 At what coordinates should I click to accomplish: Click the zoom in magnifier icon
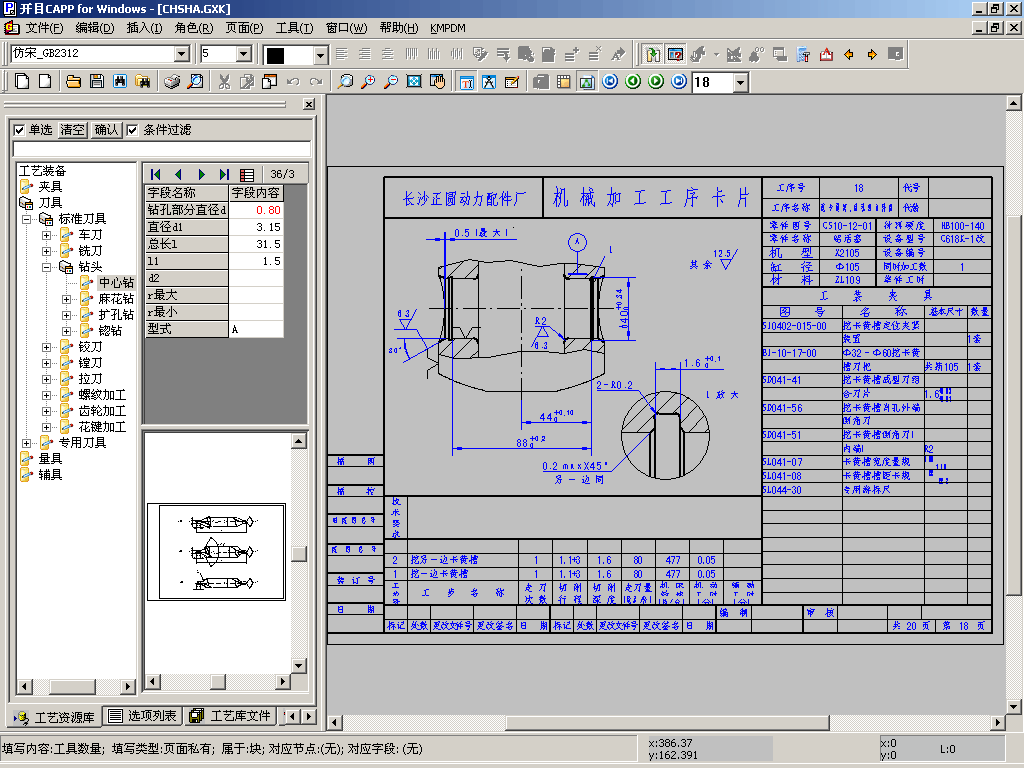click(x=369, y=81)
